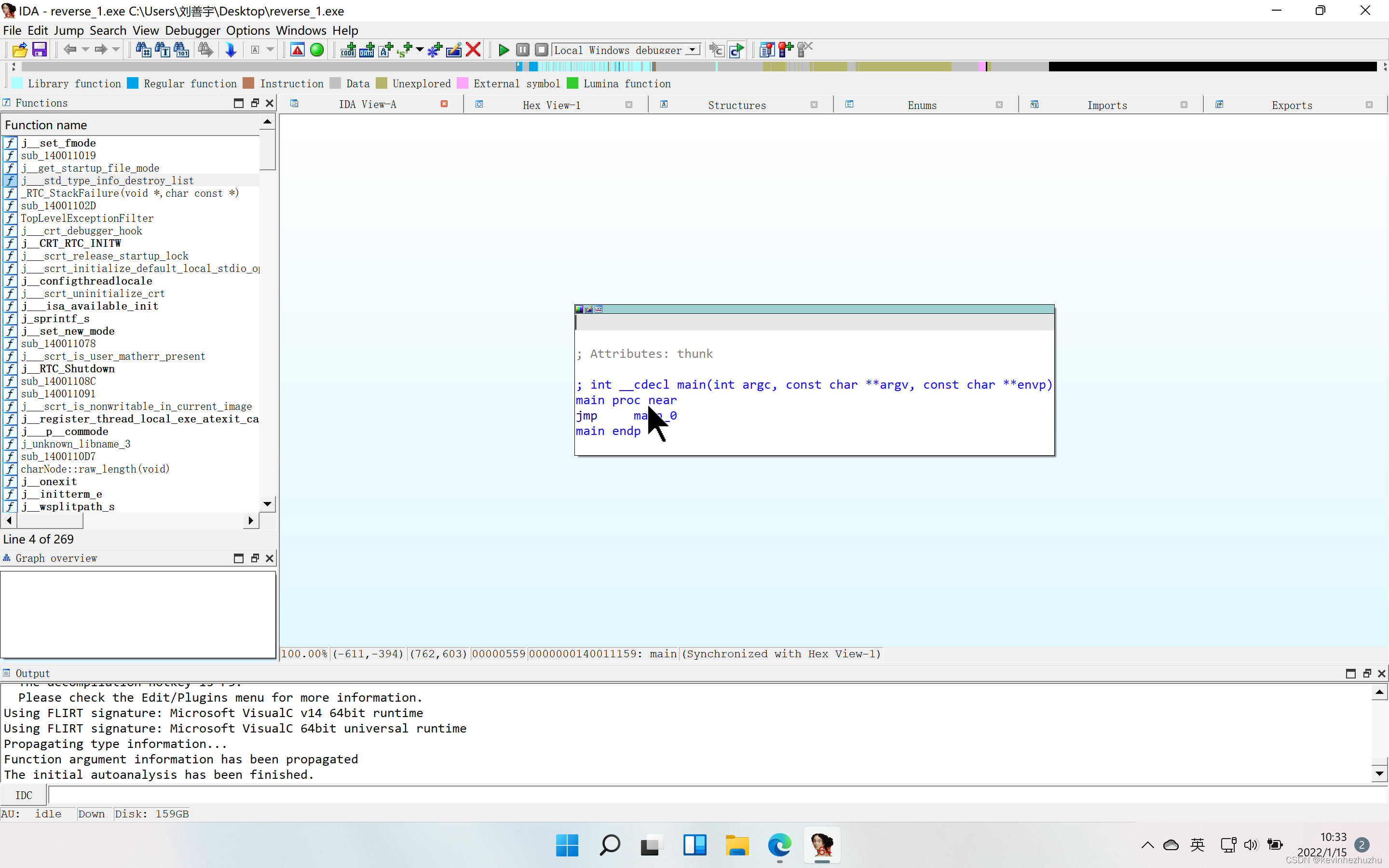Screen dimensions: 1389x868
Task: Click the blue down arrow jump icon
Action: (x=231, y=50)
